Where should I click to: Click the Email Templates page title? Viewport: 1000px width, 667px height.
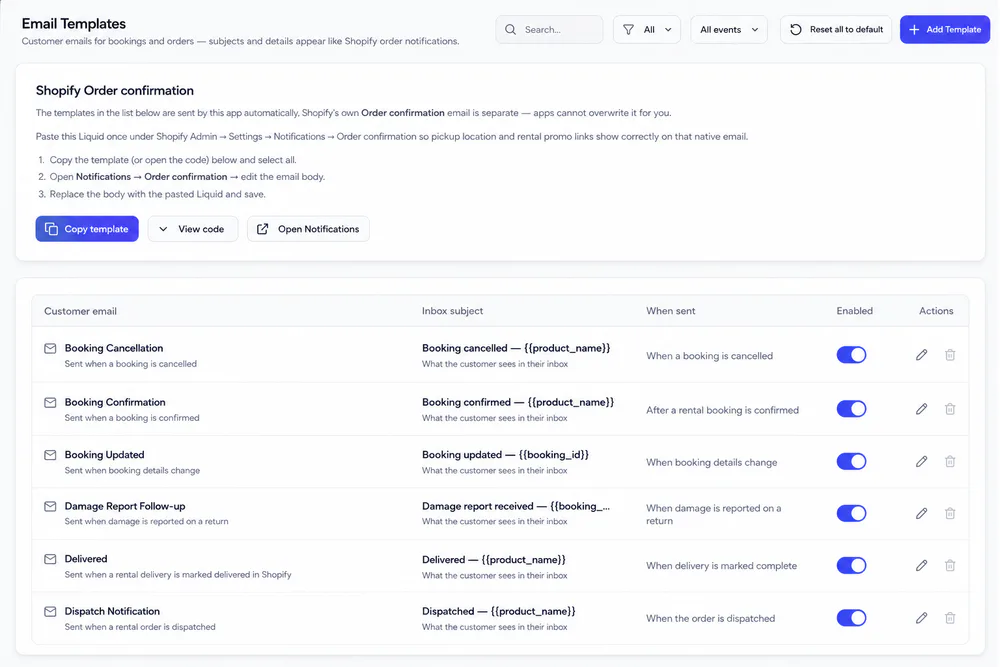click(74, 24)
